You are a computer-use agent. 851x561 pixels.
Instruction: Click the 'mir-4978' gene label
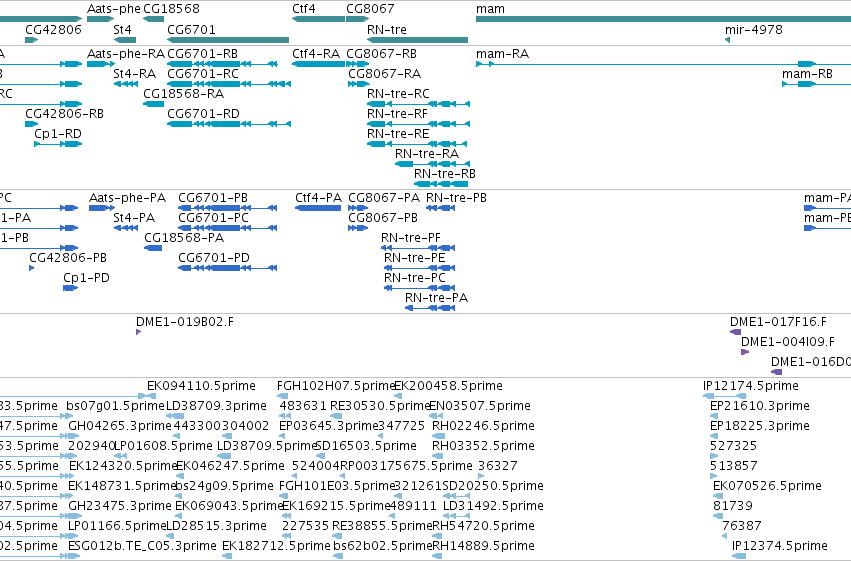(x=753, y=29)
